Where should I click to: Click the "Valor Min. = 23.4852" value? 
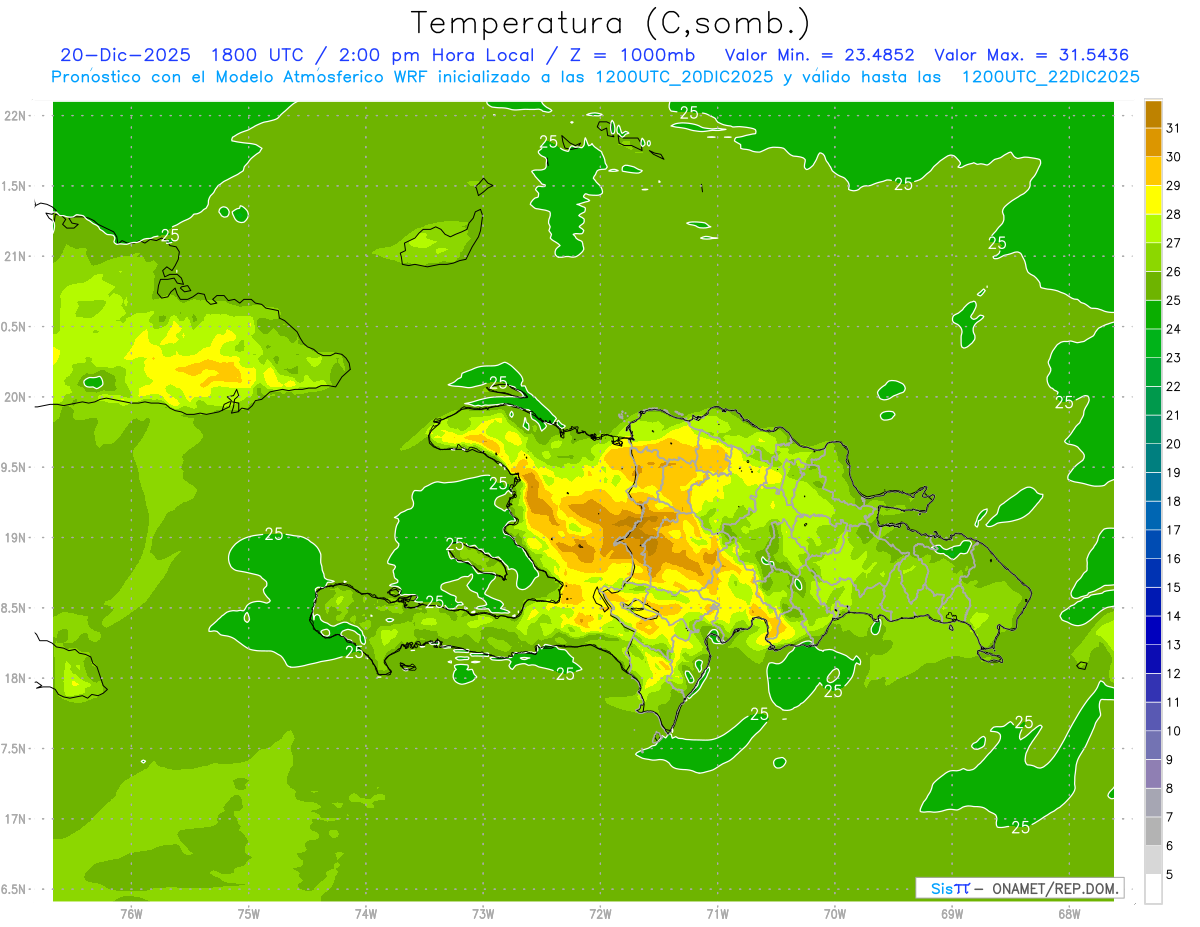[x=819, y=55]
